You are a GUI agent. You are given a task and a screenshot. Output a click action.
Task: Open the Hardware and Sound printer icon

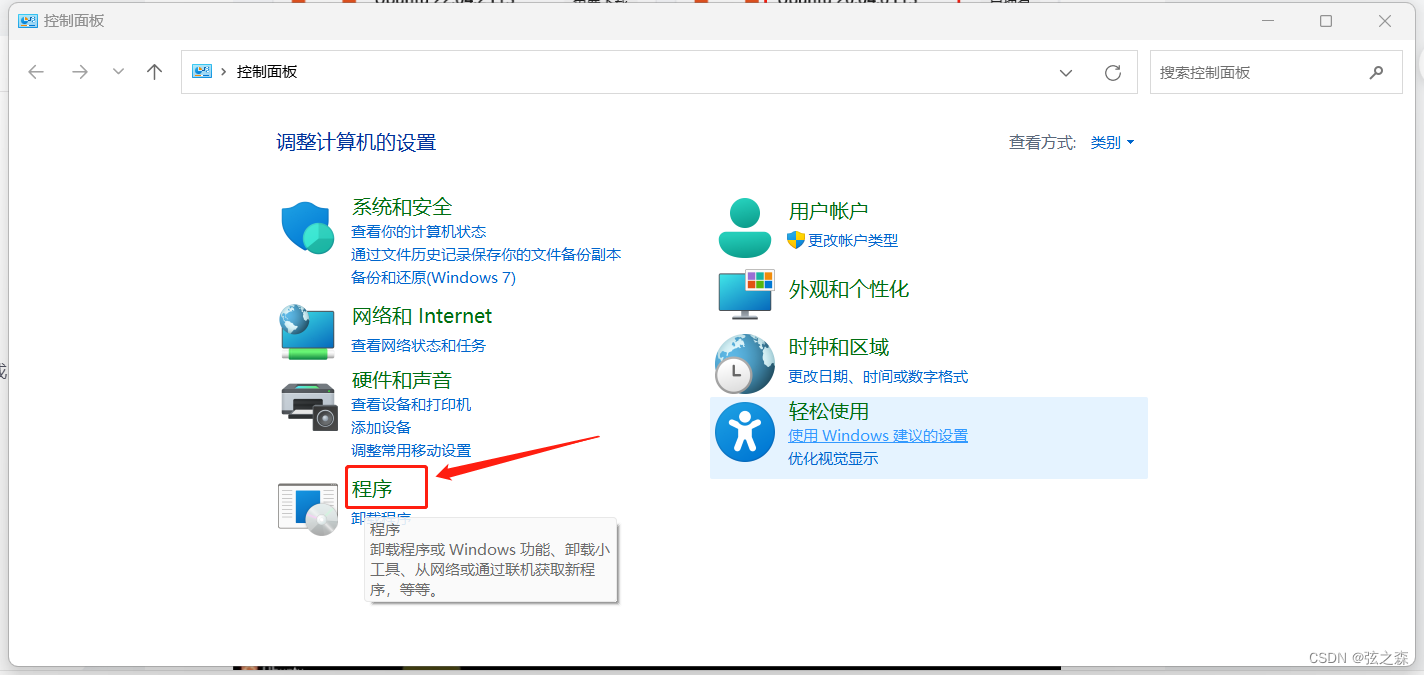pos(309,406)
